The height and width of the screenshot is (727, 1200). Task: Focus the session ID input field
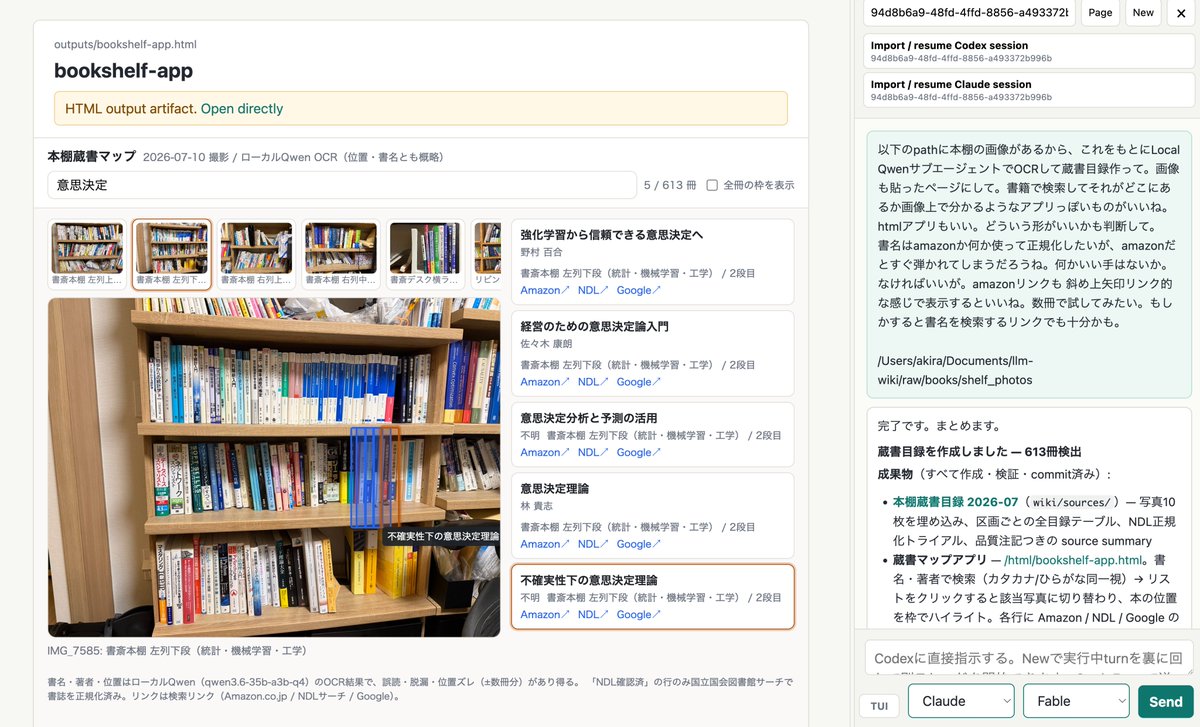point(969,13)
